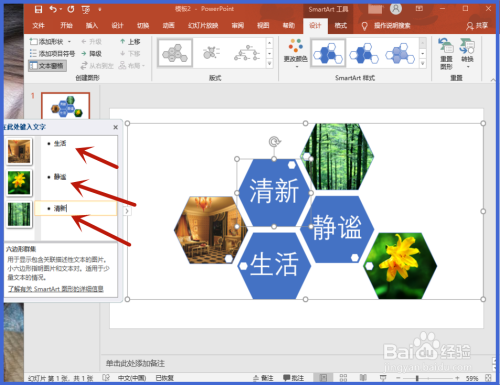Click Start From Beginning slideshow icon
The image size is (500, 385).
click(x=86, y=10)
